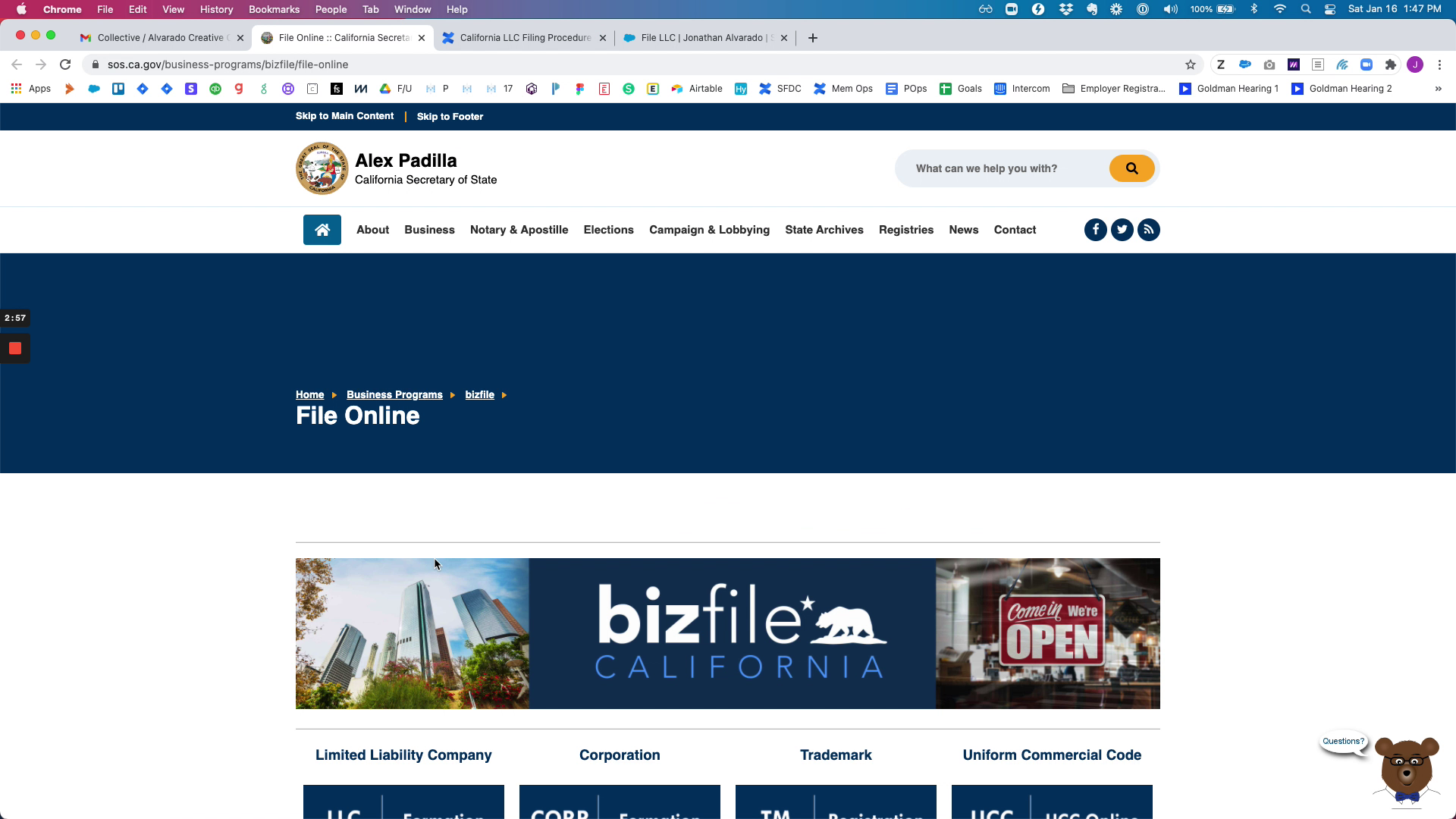Open the History menu in menu bar
Image resolution: width=1456 pixels, height=819 pixels.
tap(216, 9)
